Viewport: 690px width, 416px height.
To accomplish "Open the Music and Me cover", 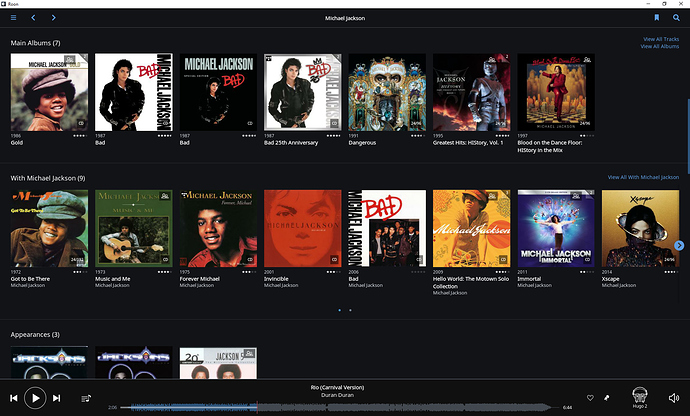I will tap(134, 228).
